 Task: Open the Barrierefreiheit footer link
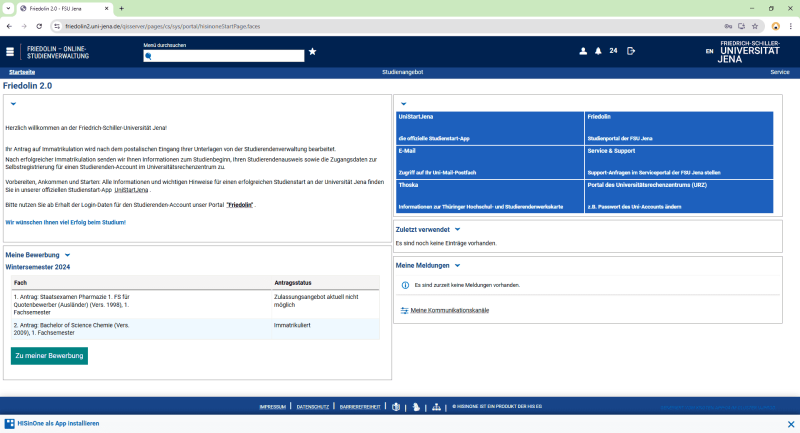(x=360, y=406)
